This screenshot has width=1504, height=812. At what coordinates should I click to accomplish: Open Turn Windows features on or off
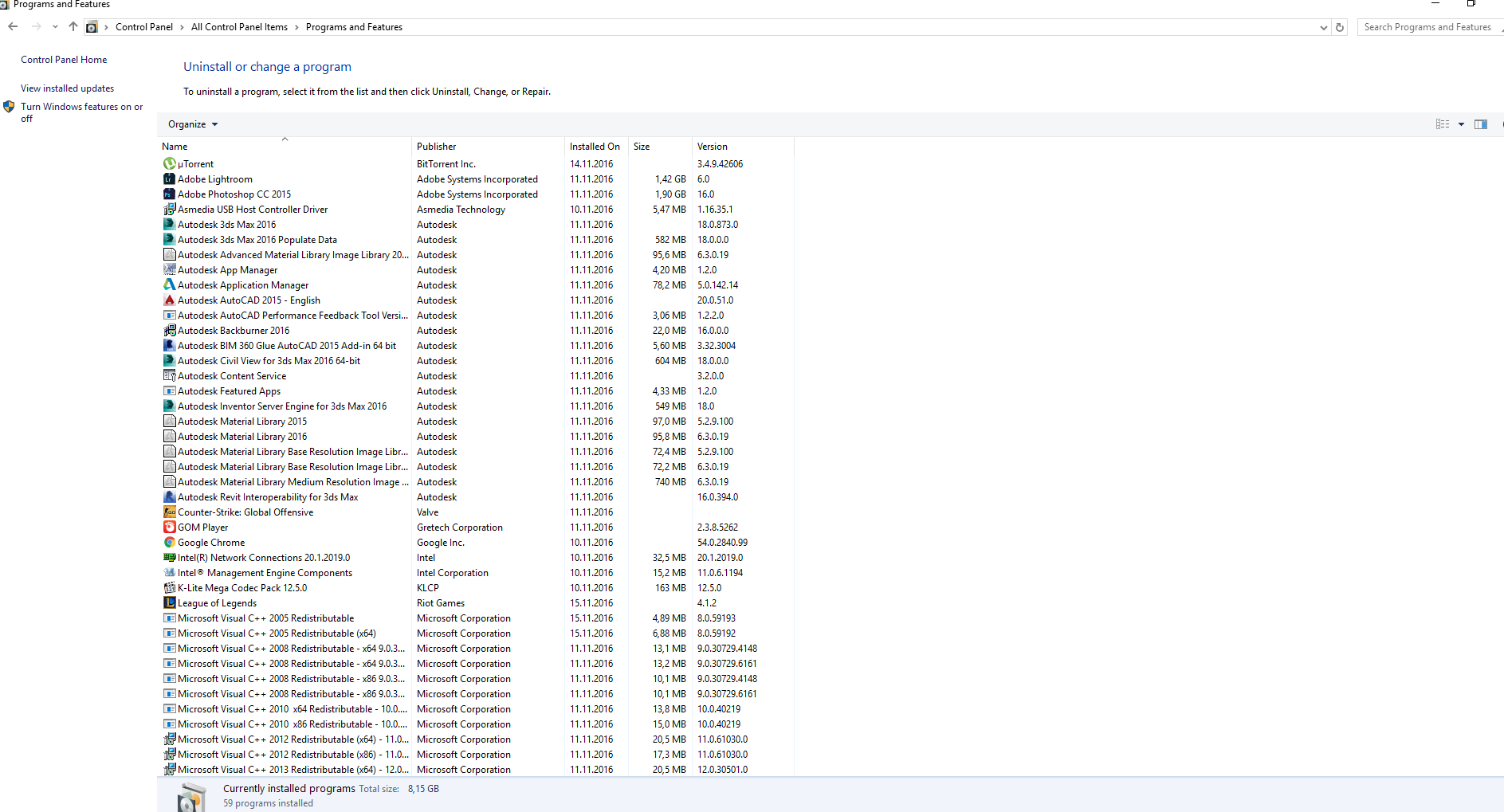(x=81, y=112)
